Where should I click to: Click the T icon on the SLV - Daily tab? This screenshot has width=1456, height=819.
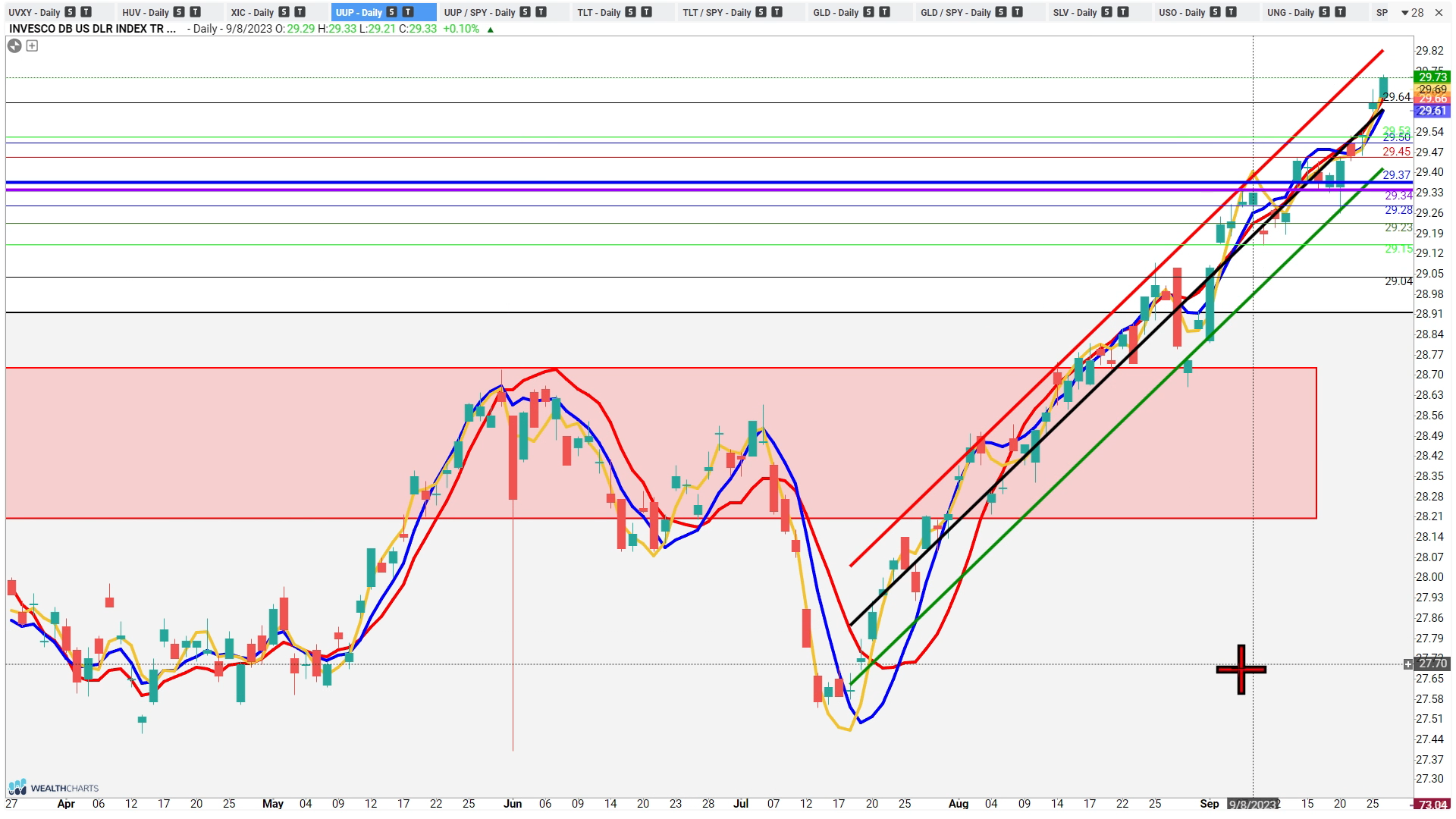click(1123, 12)
